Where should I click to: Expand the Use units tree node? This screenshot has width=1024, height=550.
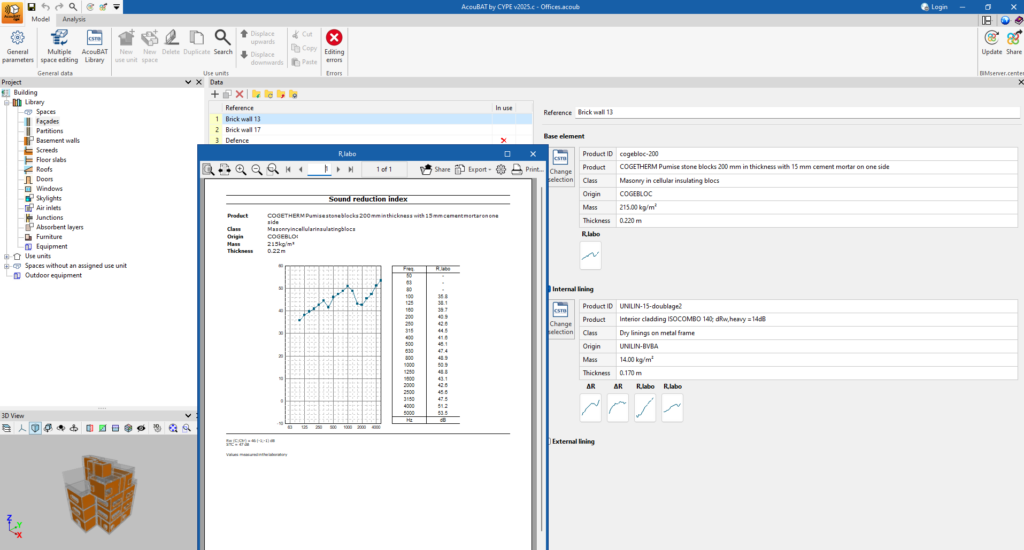point(7,256)
